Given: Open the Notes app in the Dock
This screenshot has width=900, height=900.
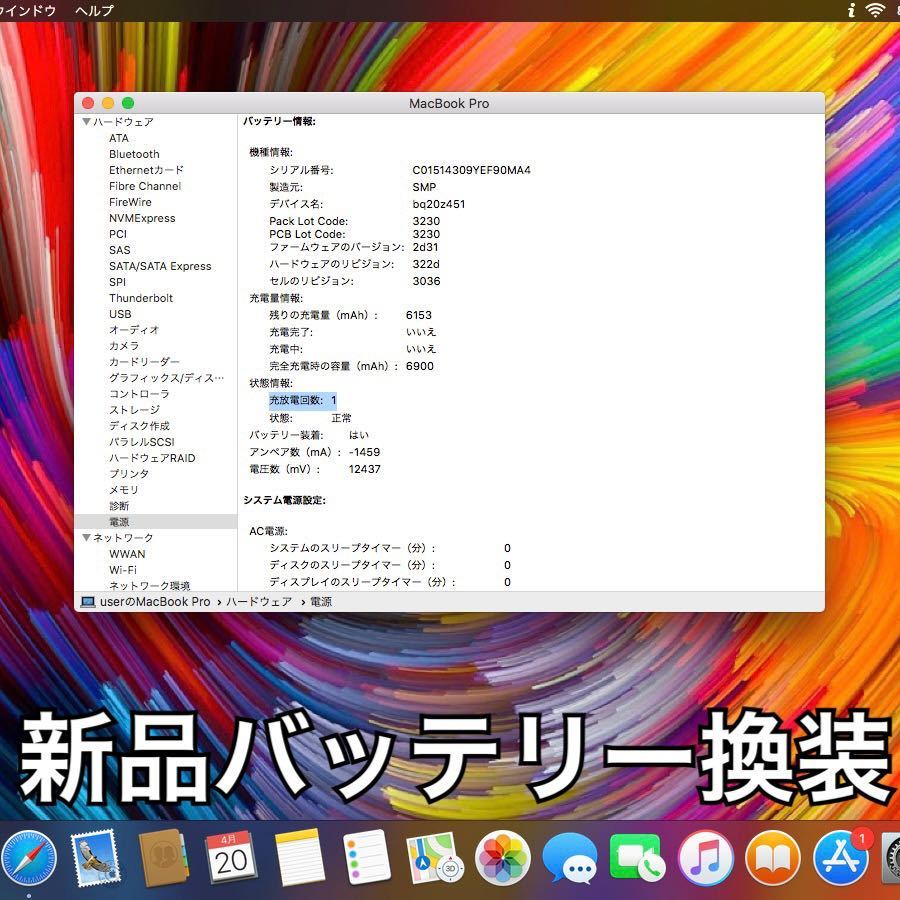Looking at the screenshot, I should 298,859.
